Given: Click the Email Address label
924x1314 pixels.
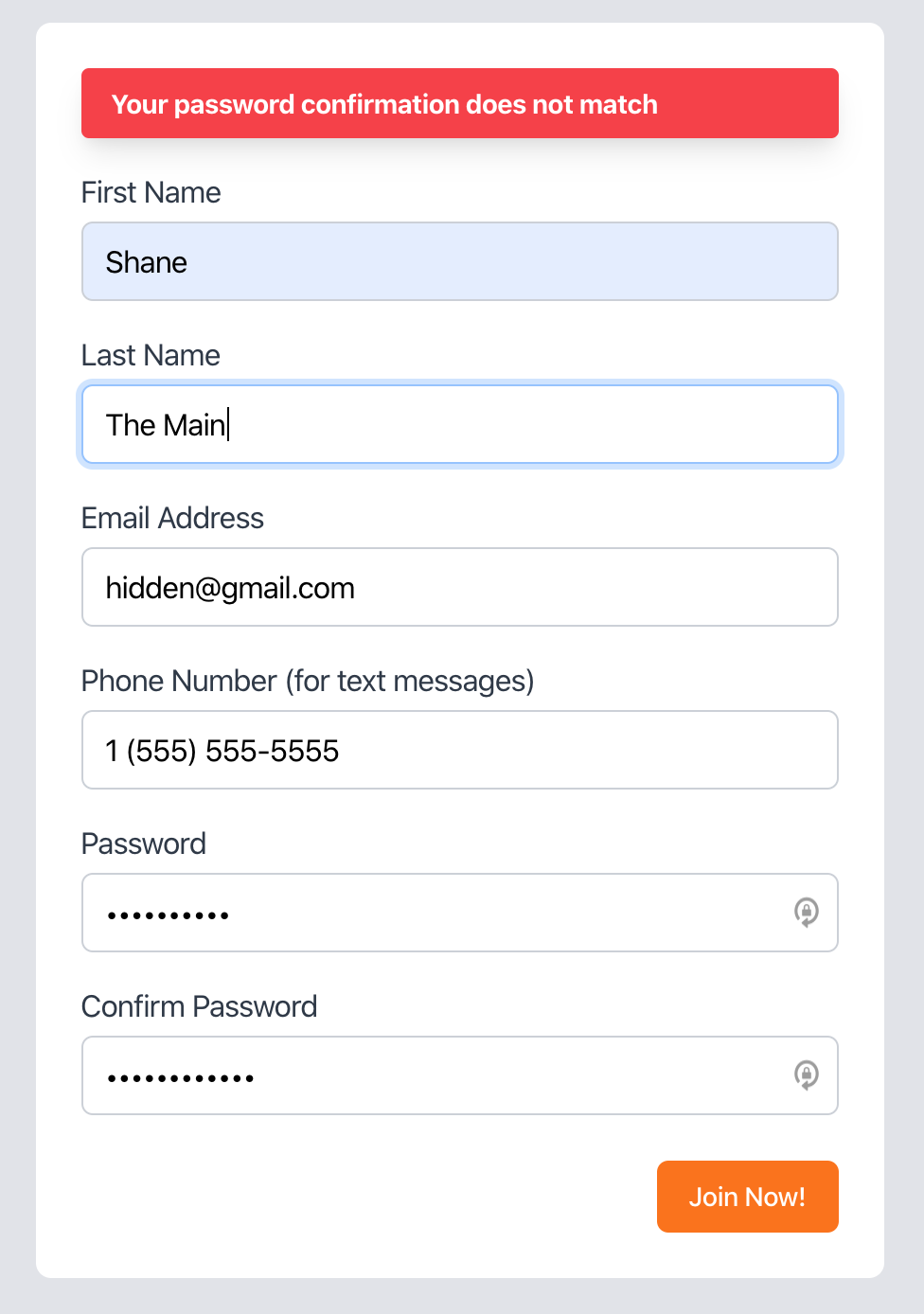Looking at the screenshot, I should point(172,518).
